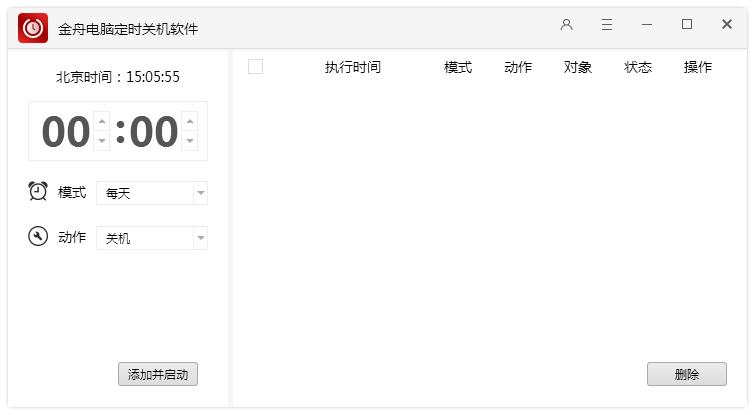Increase the minutes with up arrow
This screenshot has width=755, height=415.
point(189,121)
